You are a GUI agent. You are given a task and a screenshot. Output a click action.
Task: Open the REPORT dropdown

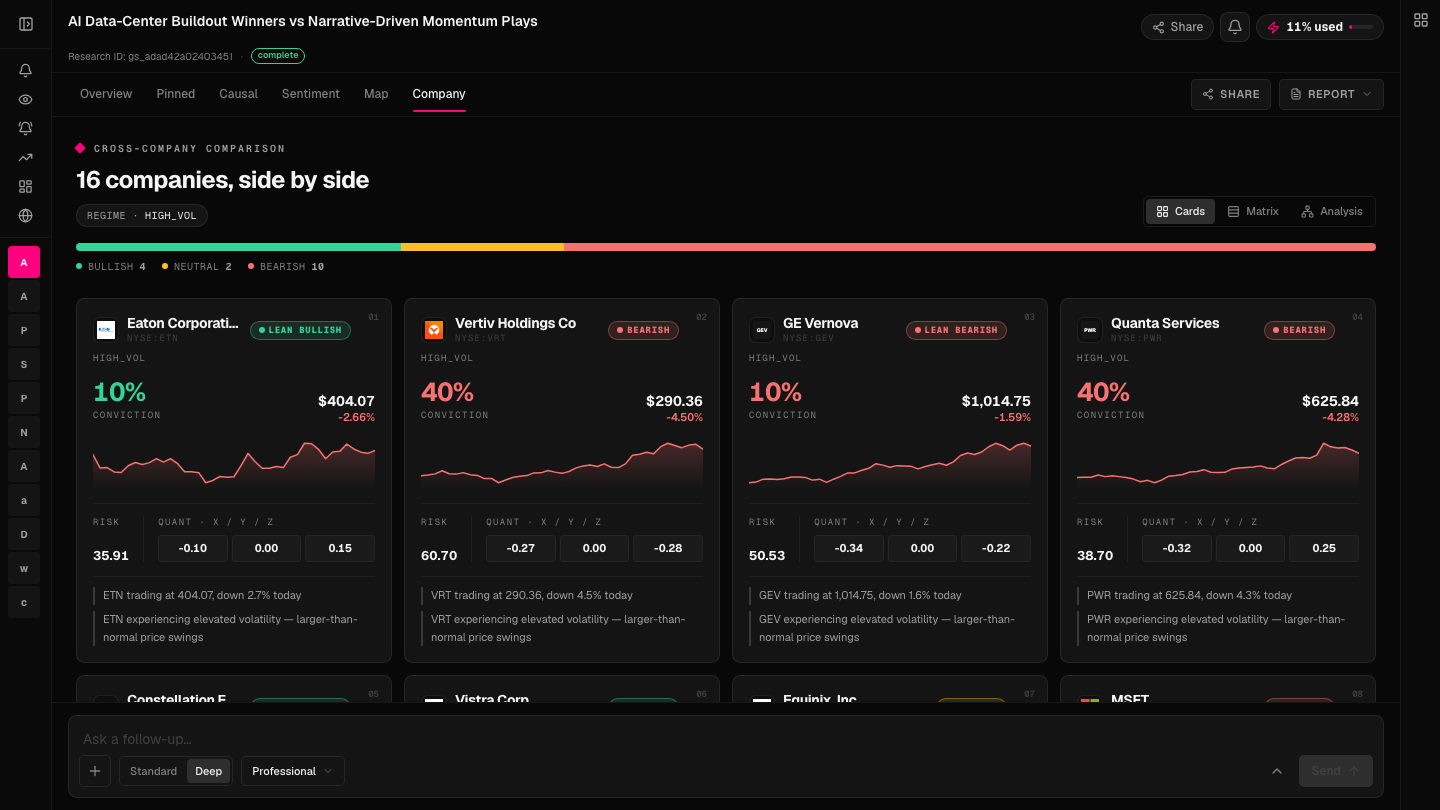click(1331, 94)
